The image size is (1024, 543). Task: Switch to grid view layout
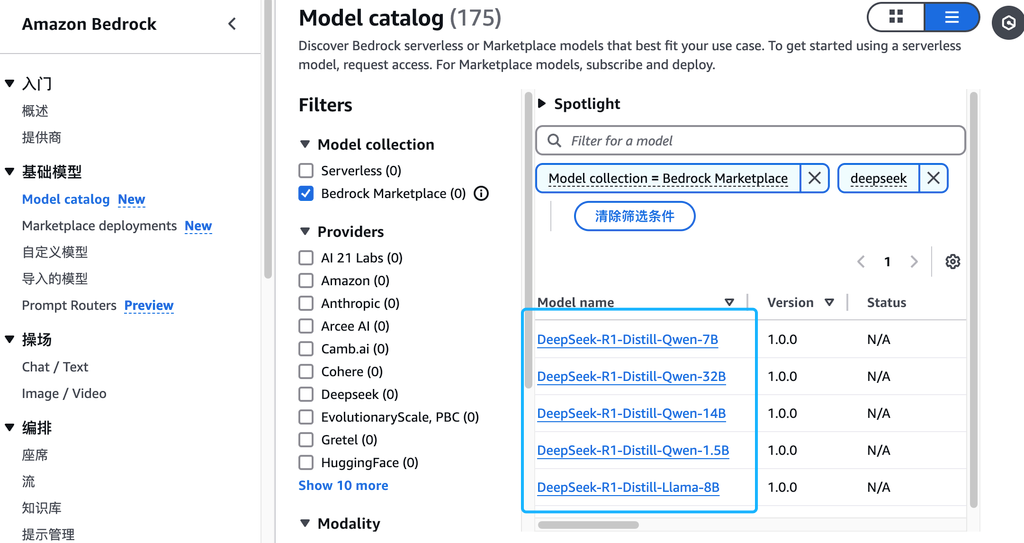tap(896, 17)
